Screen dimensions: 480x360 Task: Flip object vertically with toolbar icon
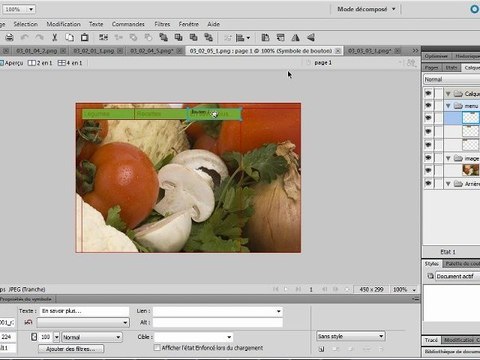pos(311,37)
